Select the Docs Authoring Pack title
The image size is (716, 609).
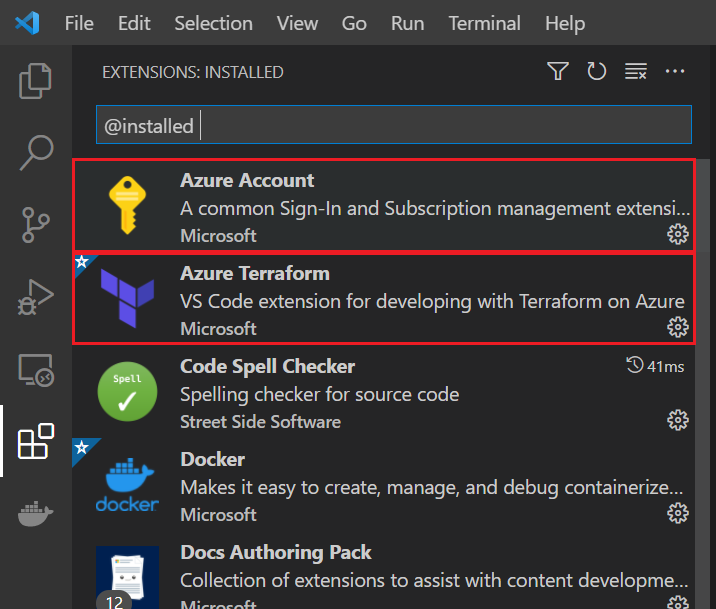[276, 552]
